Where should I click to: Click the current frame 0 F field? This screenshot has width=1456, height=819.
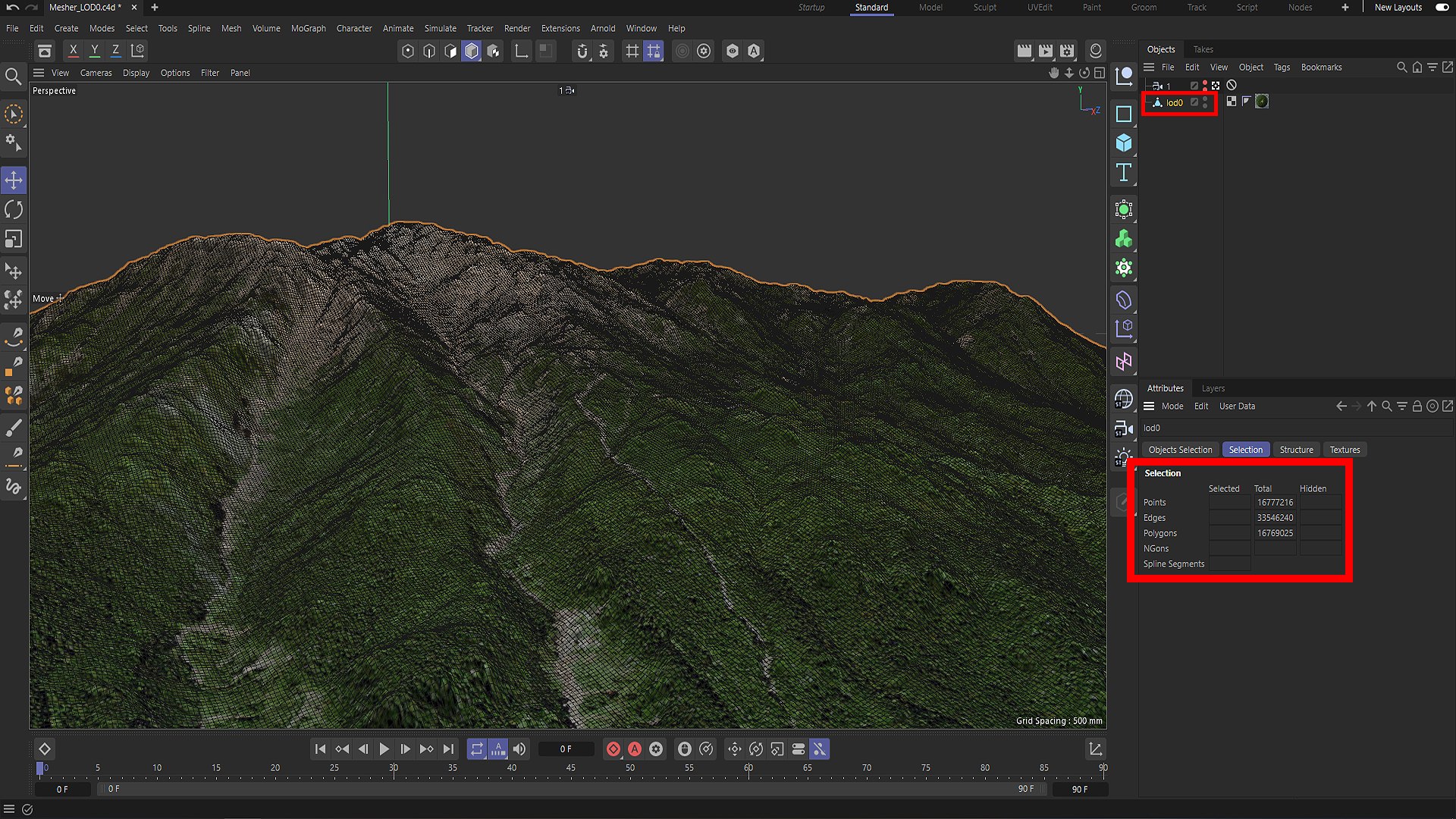coord(567,749)
